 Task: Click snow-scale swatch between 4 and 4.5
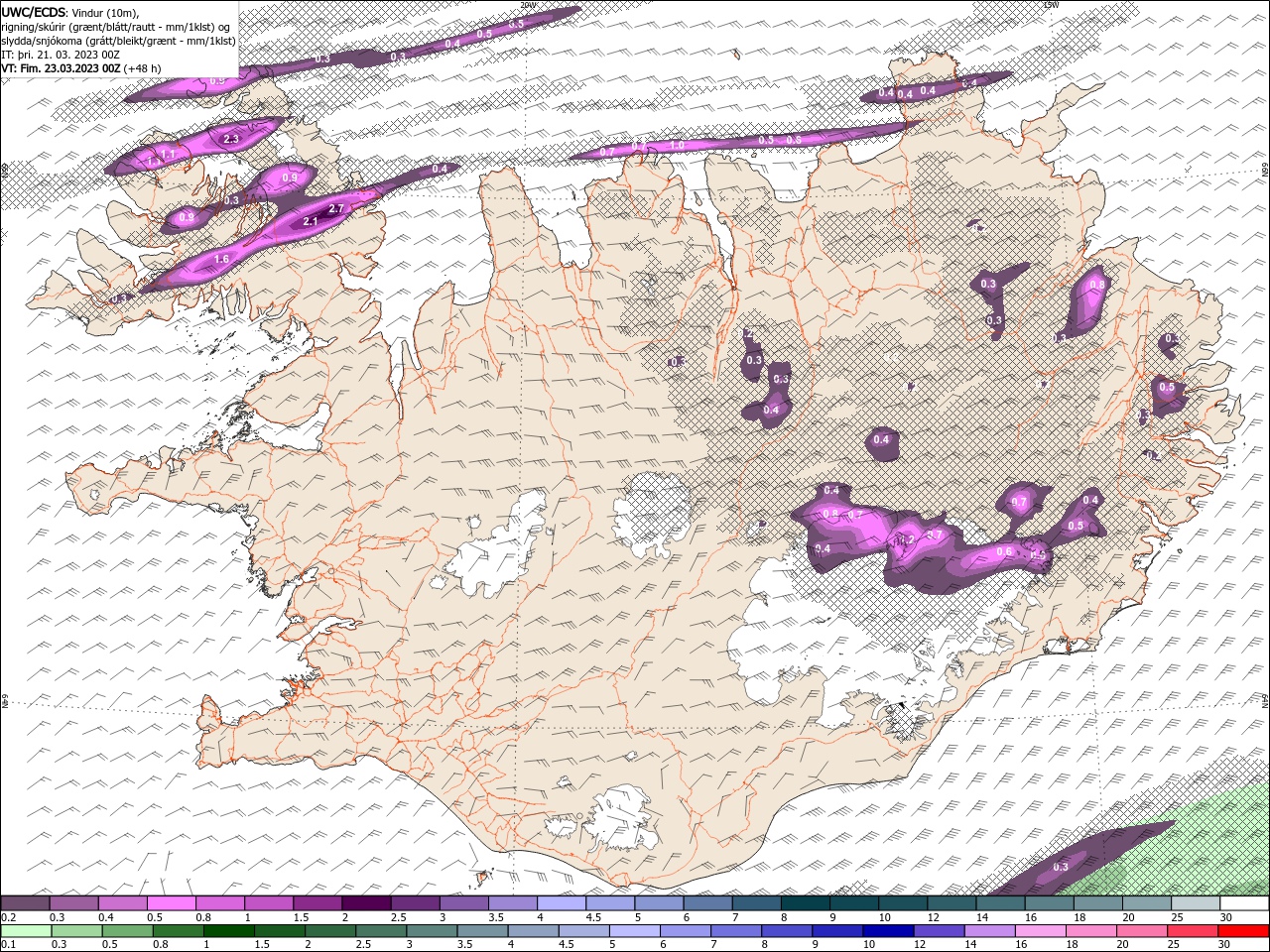[x=561, y=903]
